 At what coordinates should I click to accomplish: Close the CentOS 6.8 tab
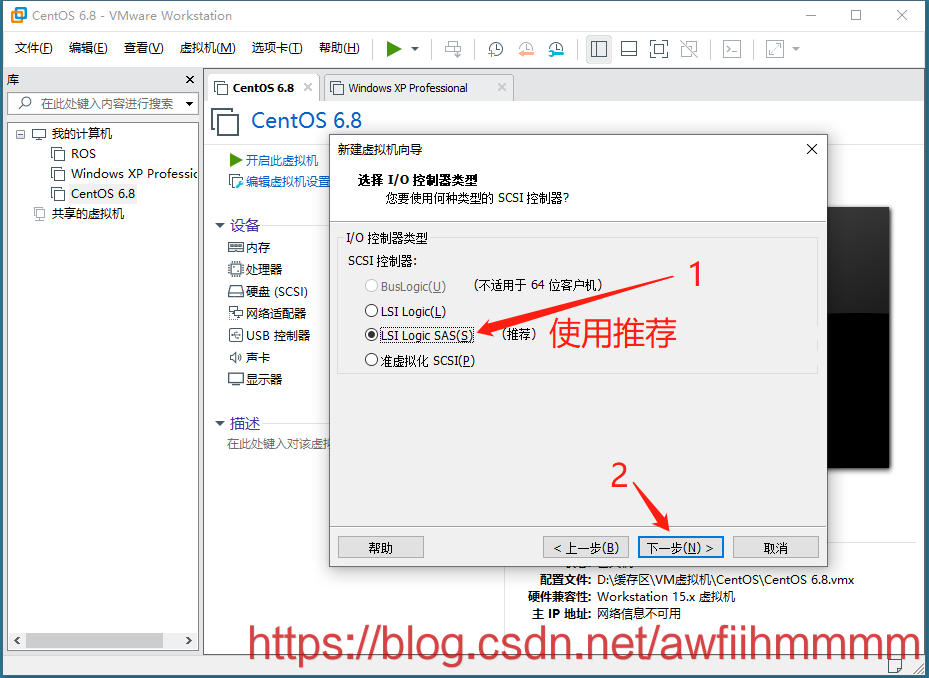point(308,87)
